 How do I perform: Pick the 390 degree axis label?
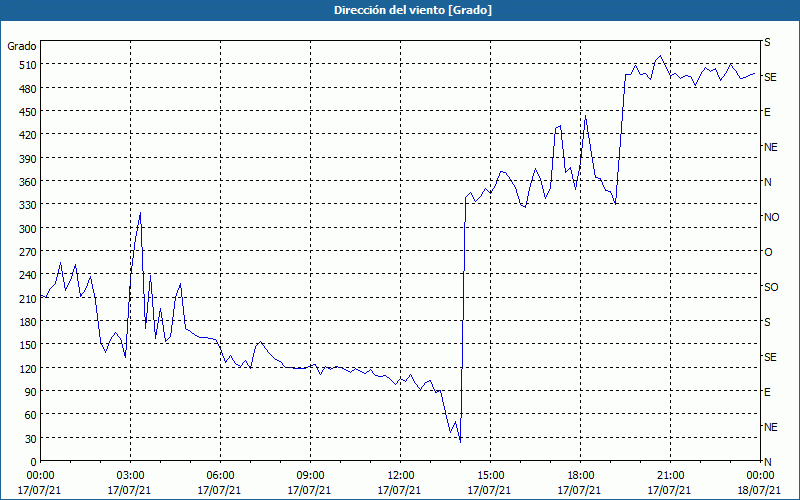pos(28,159)
